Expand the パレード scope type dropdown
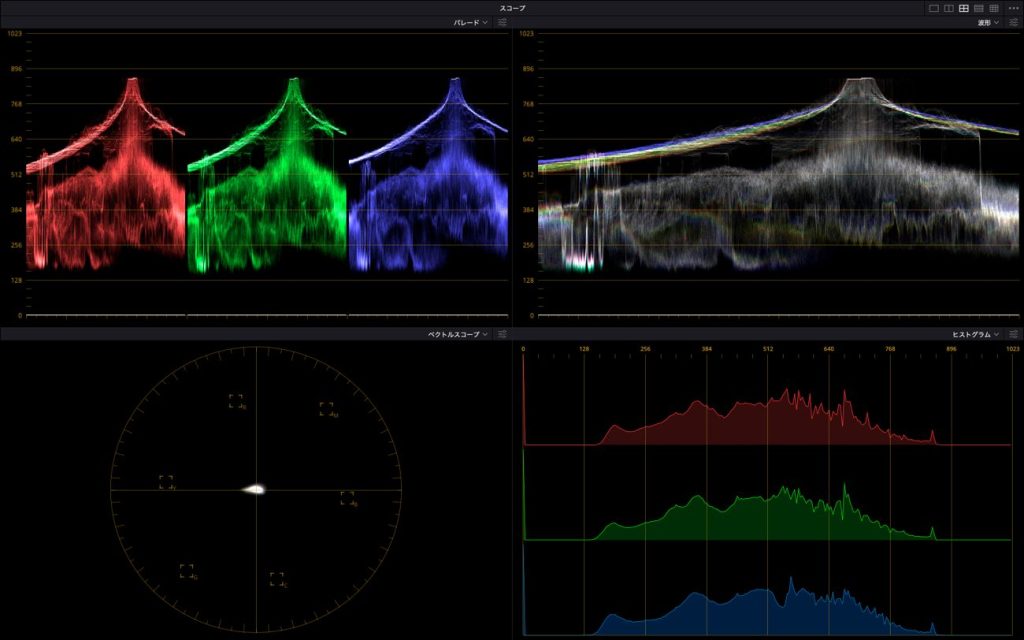 pyautogui.click(x=468, y=22)
